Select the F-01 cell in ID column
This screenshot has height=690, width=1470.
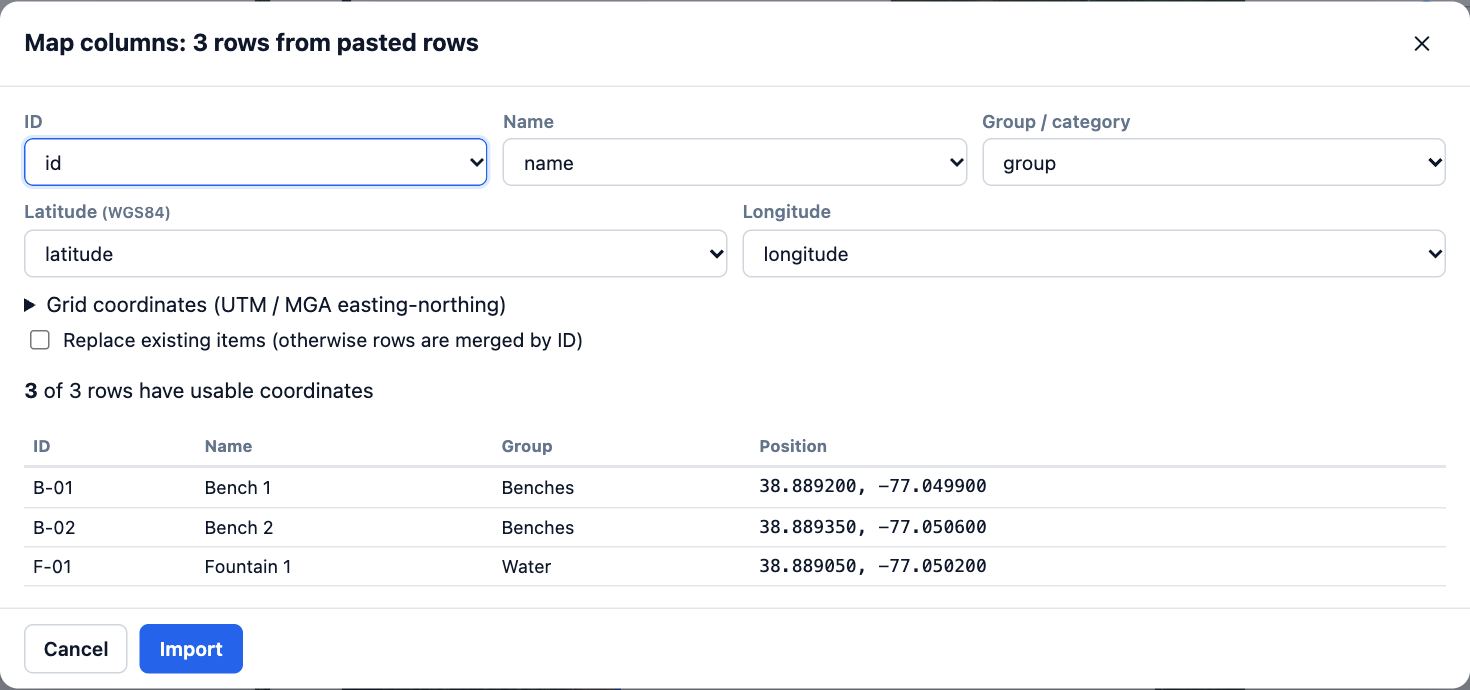(x=52, y=567)
